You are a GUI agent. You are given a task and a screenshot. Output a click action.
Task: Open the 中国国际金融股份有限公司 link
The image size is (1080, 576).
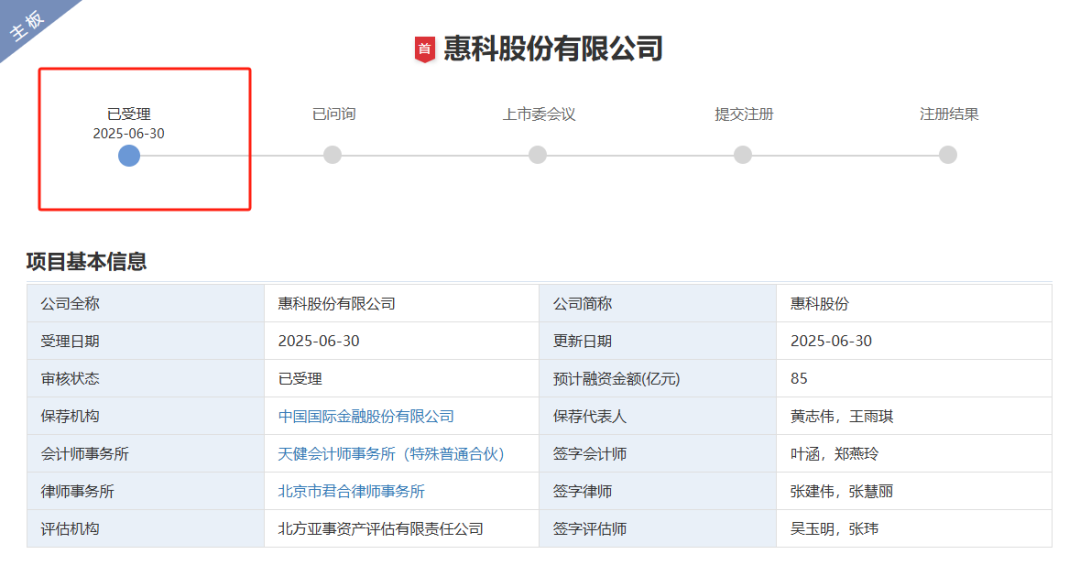366,416
